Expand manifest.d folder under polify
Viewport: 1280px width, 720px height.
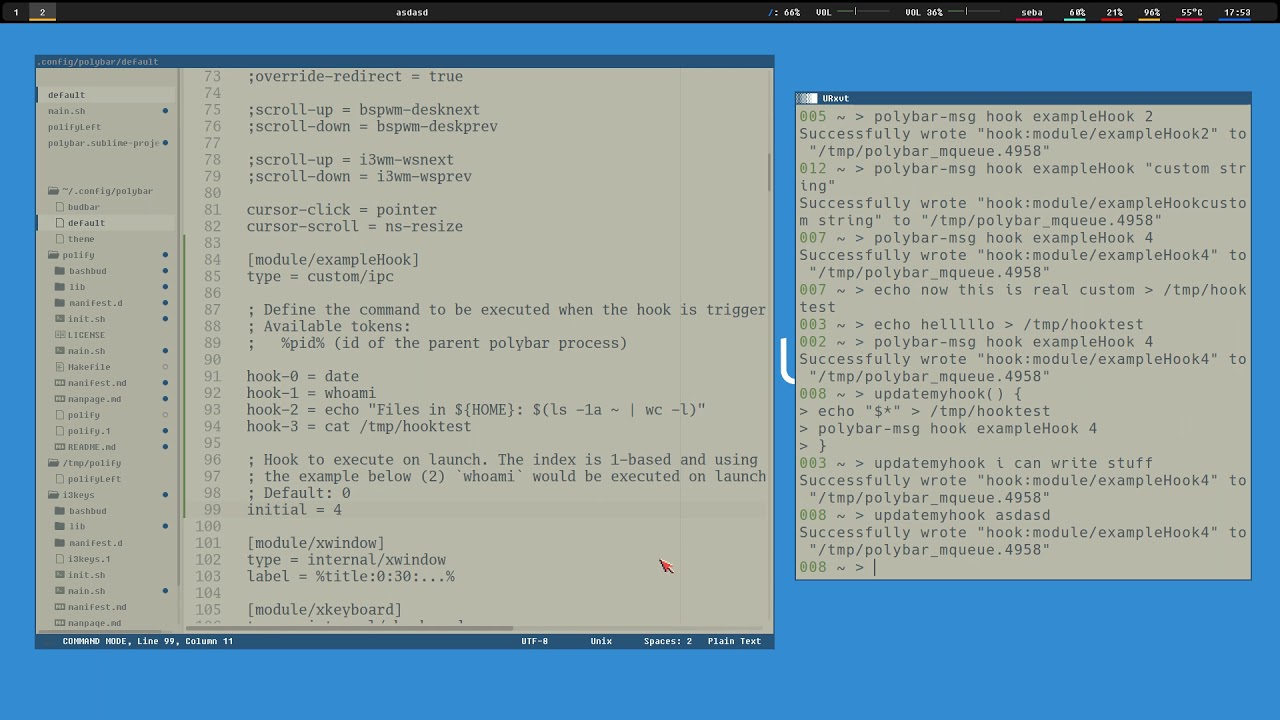pos(96,303)
